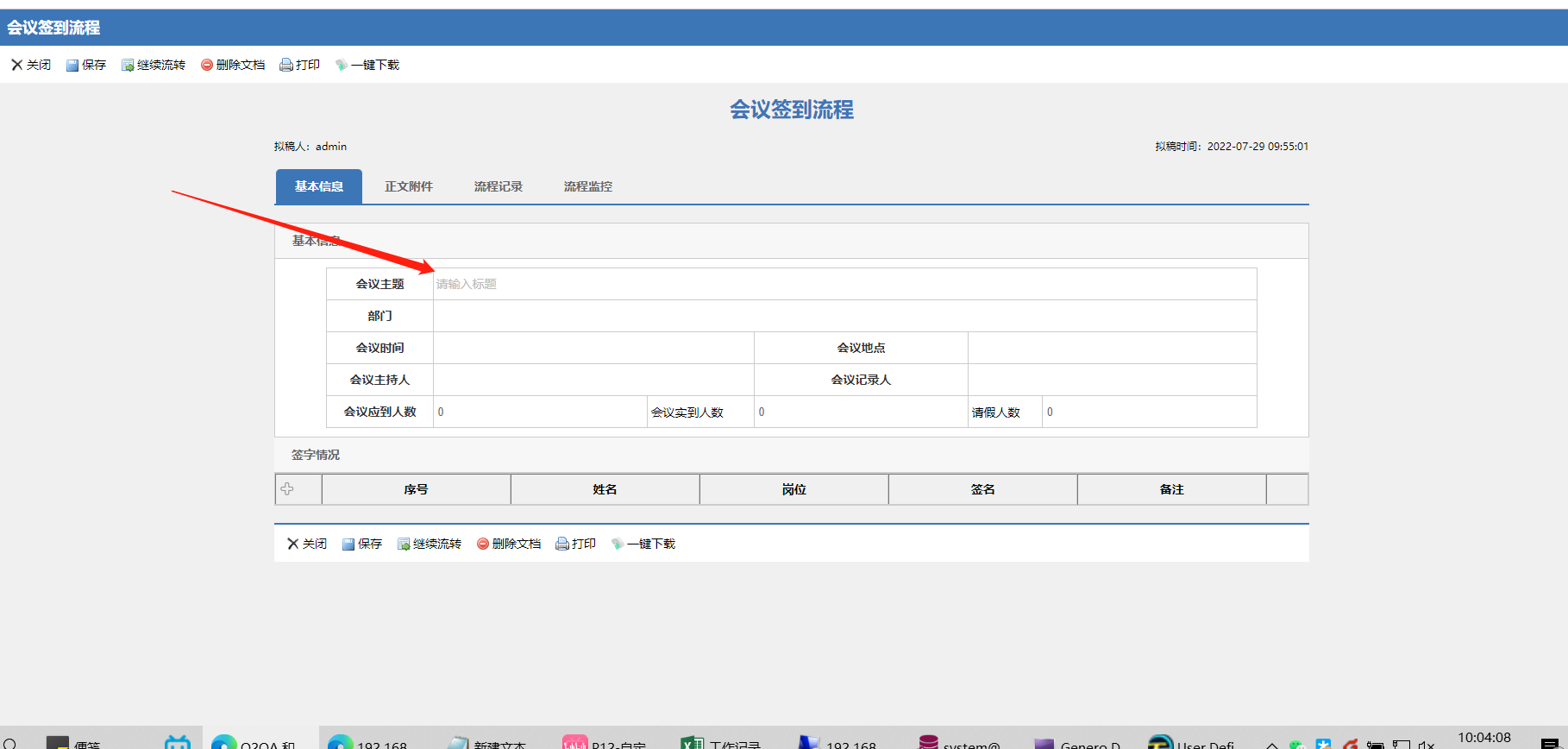Click the 会议地点 label
The image size is (1568, 749).
coord(861,348)
